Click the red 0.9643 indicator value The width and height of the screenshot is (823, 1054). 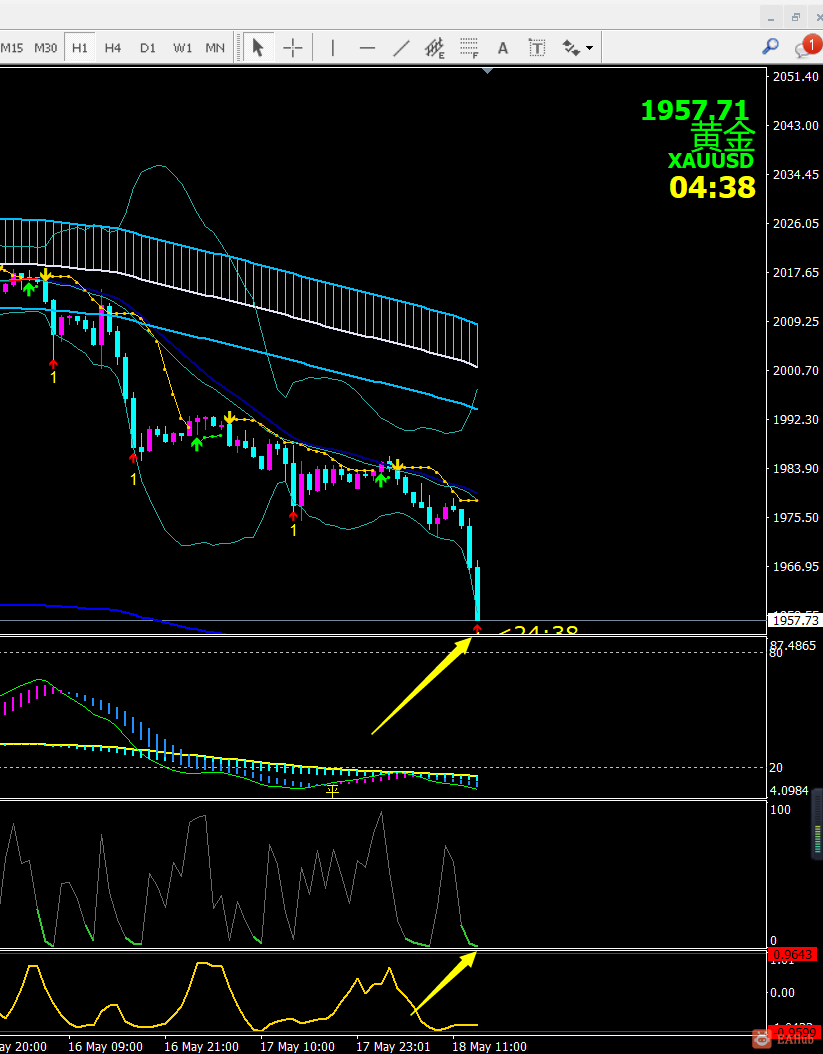[792, 955]
